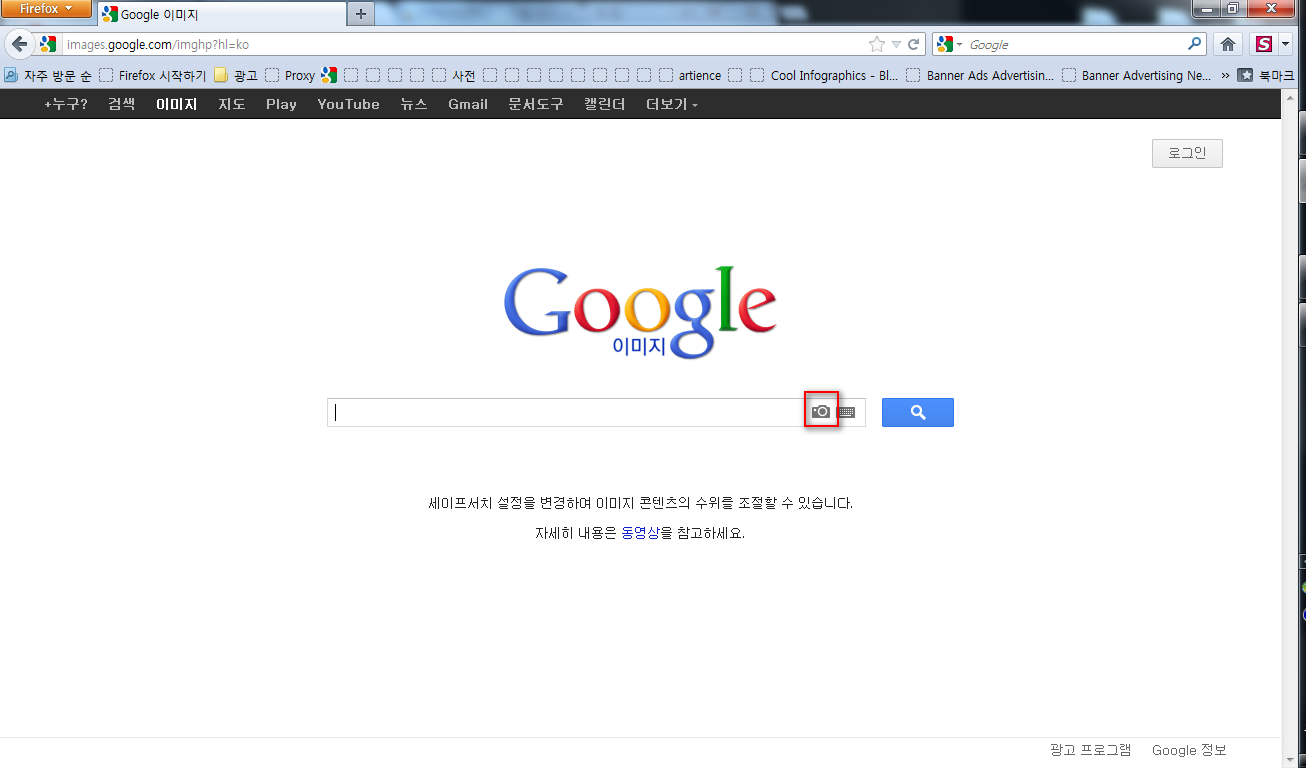
Task: Open the Proxy bookmark
Action: (x=291, y=75)
